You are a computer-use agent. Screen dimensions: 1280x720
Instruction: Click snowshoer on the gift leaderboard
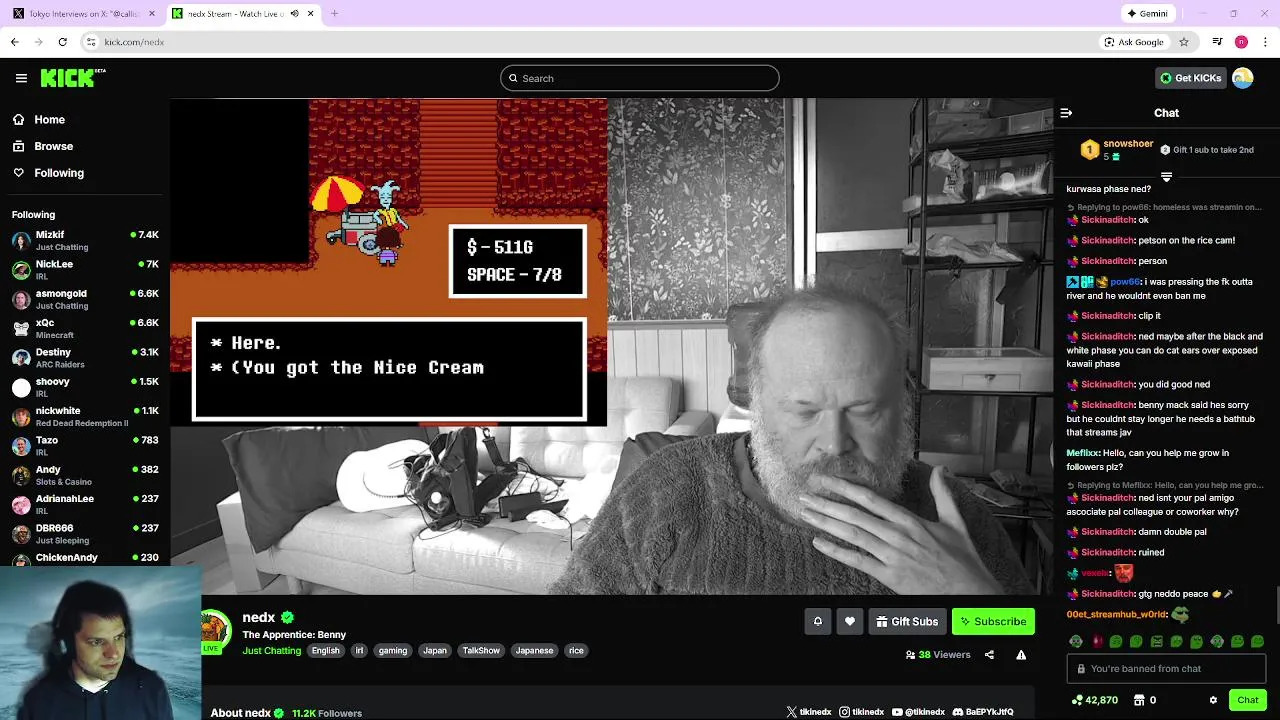[1128, 144]
